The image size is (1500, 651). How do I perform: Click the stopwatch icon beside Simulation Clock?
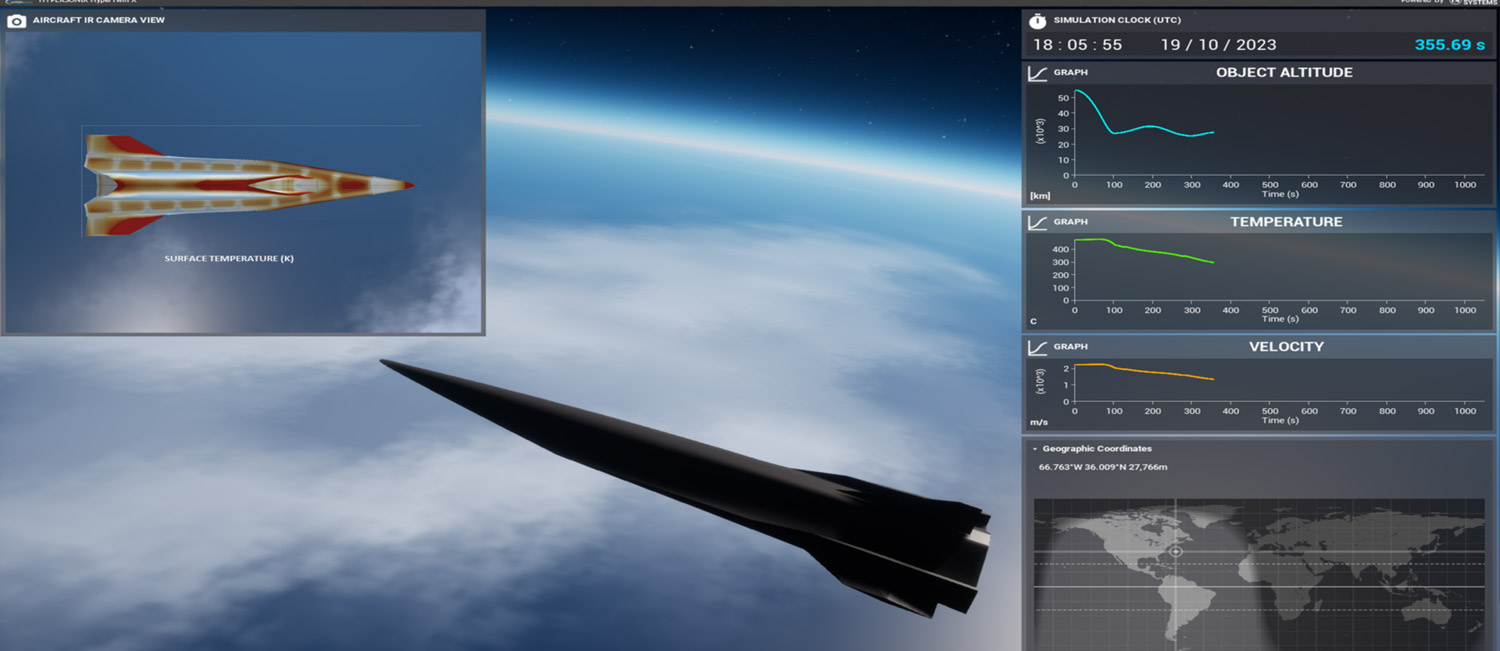(1038, 20)
